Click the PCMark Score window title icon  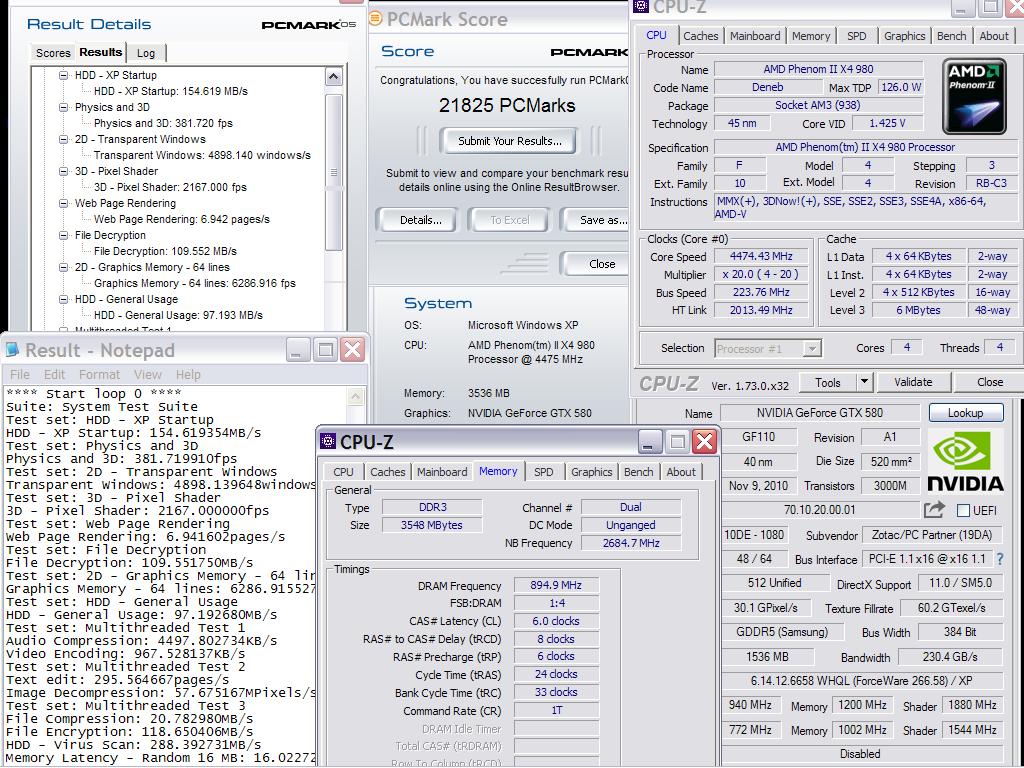point(376,18)
